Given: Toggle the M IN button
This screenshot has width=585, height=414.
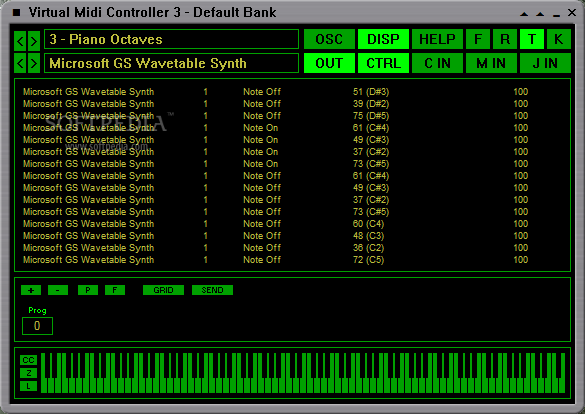Looking at the screenshot, I should 491,63.
